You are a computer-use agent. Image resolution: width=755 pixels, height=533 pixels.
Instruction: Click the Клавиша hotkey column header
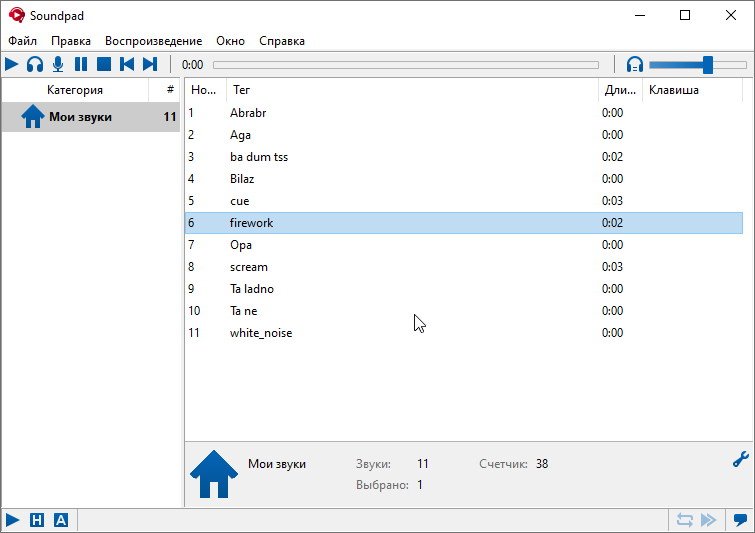click(692, 90)
